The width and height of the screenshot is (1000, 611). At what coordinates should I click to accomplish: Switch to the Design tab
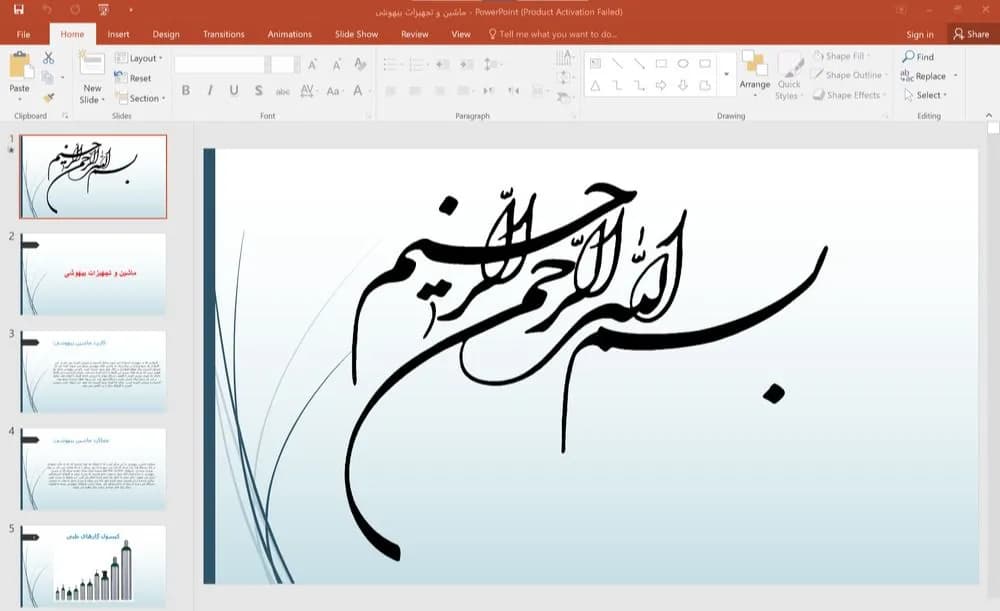coord(166,34)
